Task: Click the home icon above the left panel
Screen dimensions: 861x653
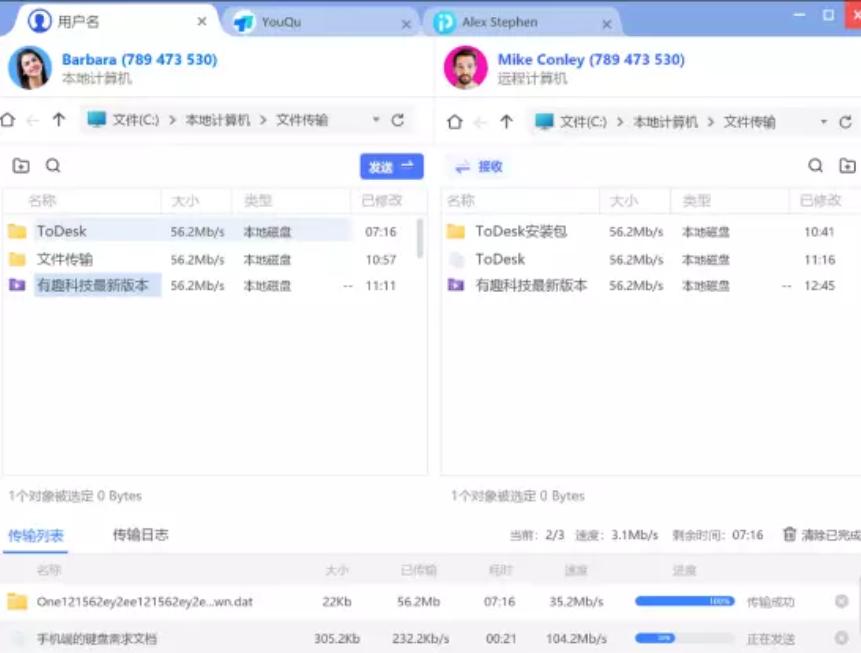Action: (11, 119)
